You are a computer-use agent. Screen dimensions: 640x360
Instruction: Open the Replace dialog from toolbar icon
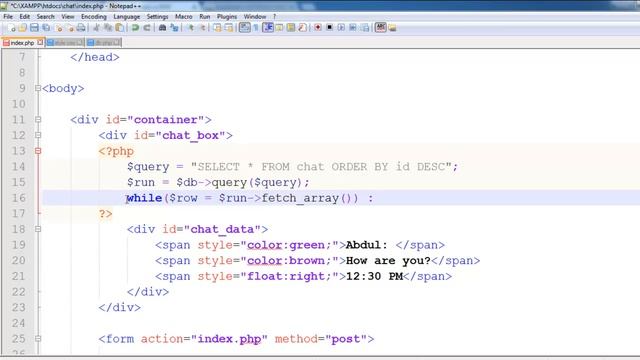(174, 28)
